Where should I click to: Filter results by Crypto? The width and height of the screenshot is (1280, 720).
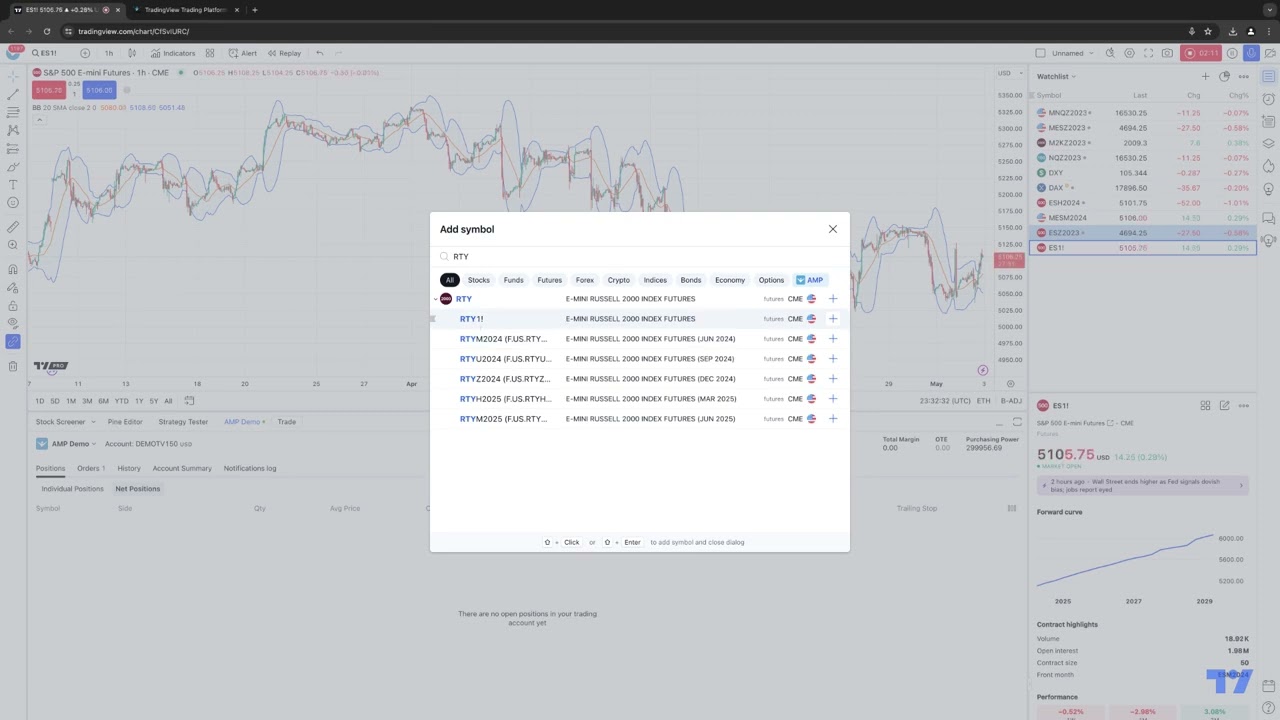(619, 280)
